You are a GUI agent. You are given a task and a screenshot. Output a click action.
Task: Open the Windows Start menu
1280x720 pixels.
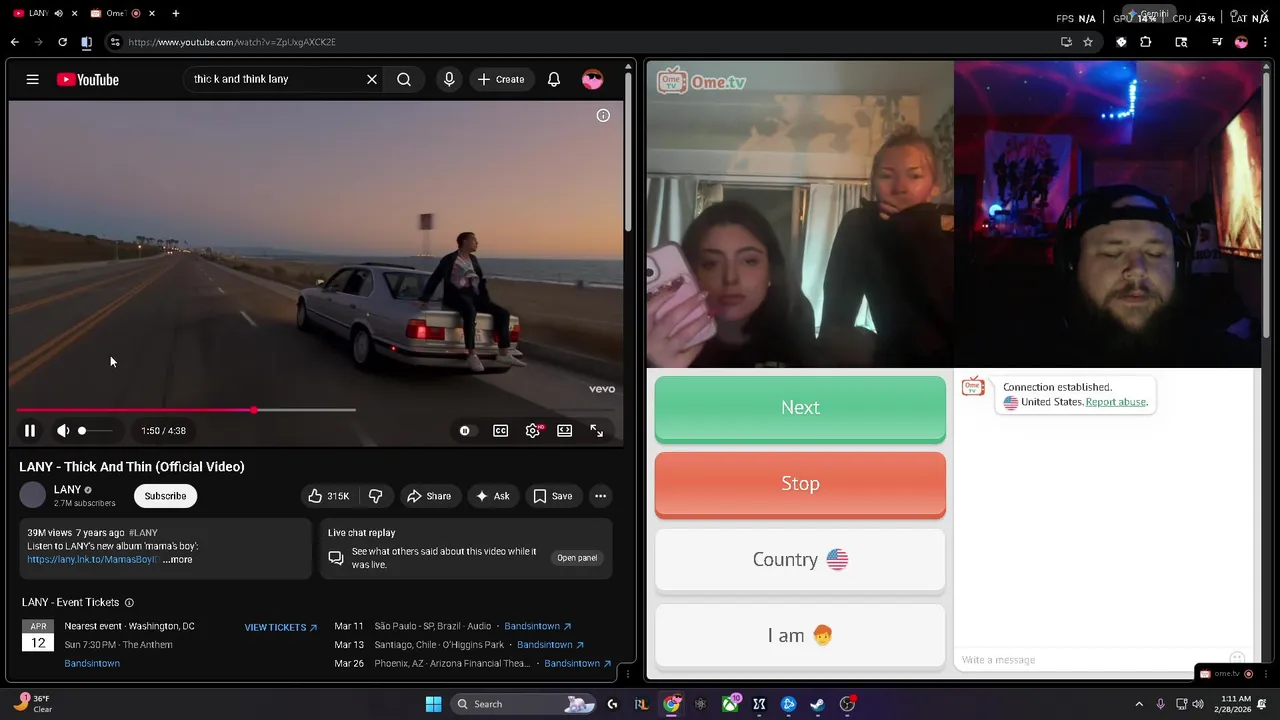coord(433,704)
